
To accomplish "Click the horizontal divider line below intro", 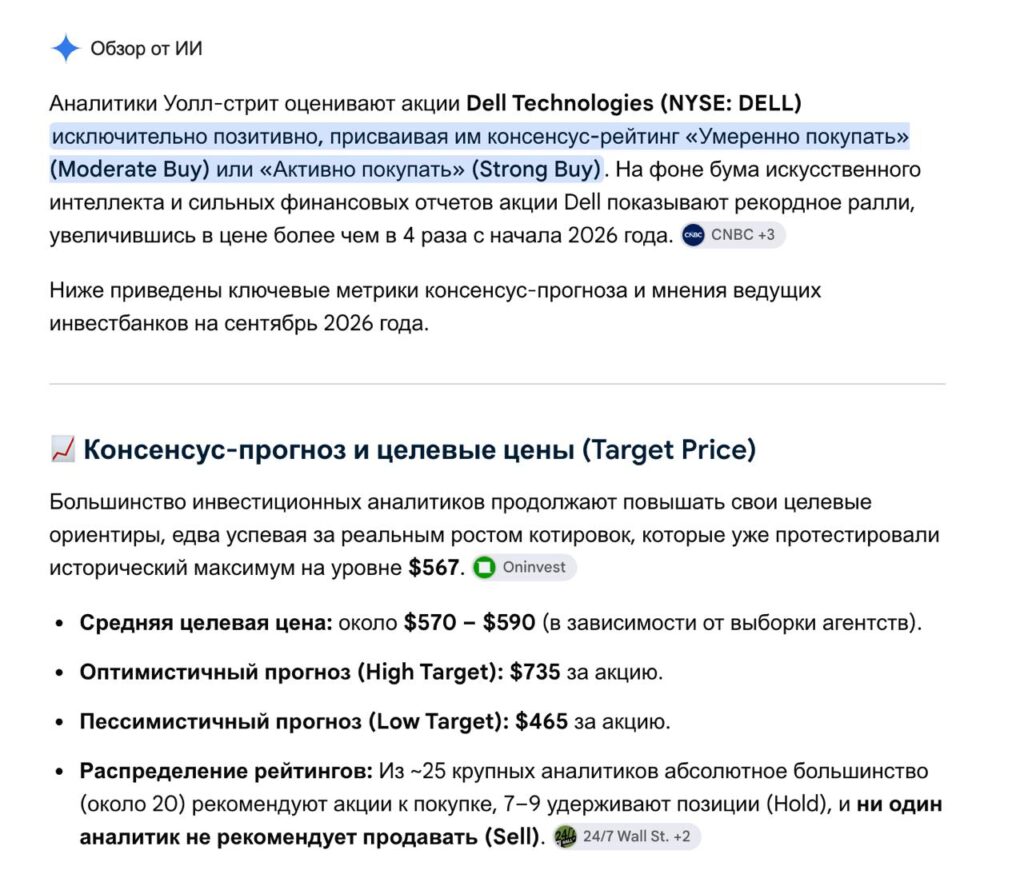I will tap(497, 384).
